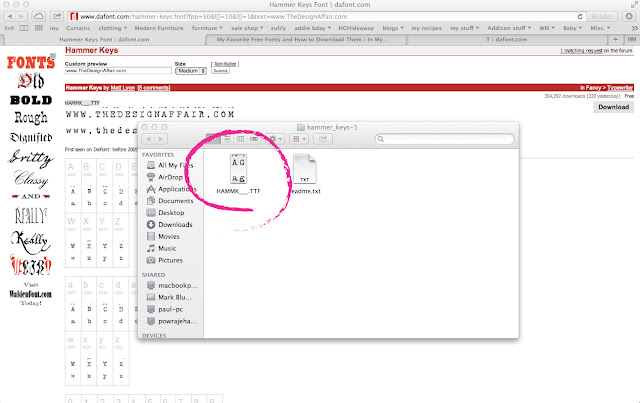Click Finder Share toolbar button
Image resolution: width=640 pixels, height=403 pixels.
323,139
